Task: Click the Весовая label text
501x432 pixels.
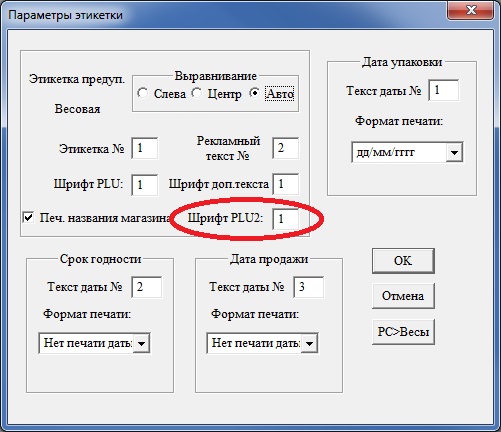Action: [x=77, y=109]
